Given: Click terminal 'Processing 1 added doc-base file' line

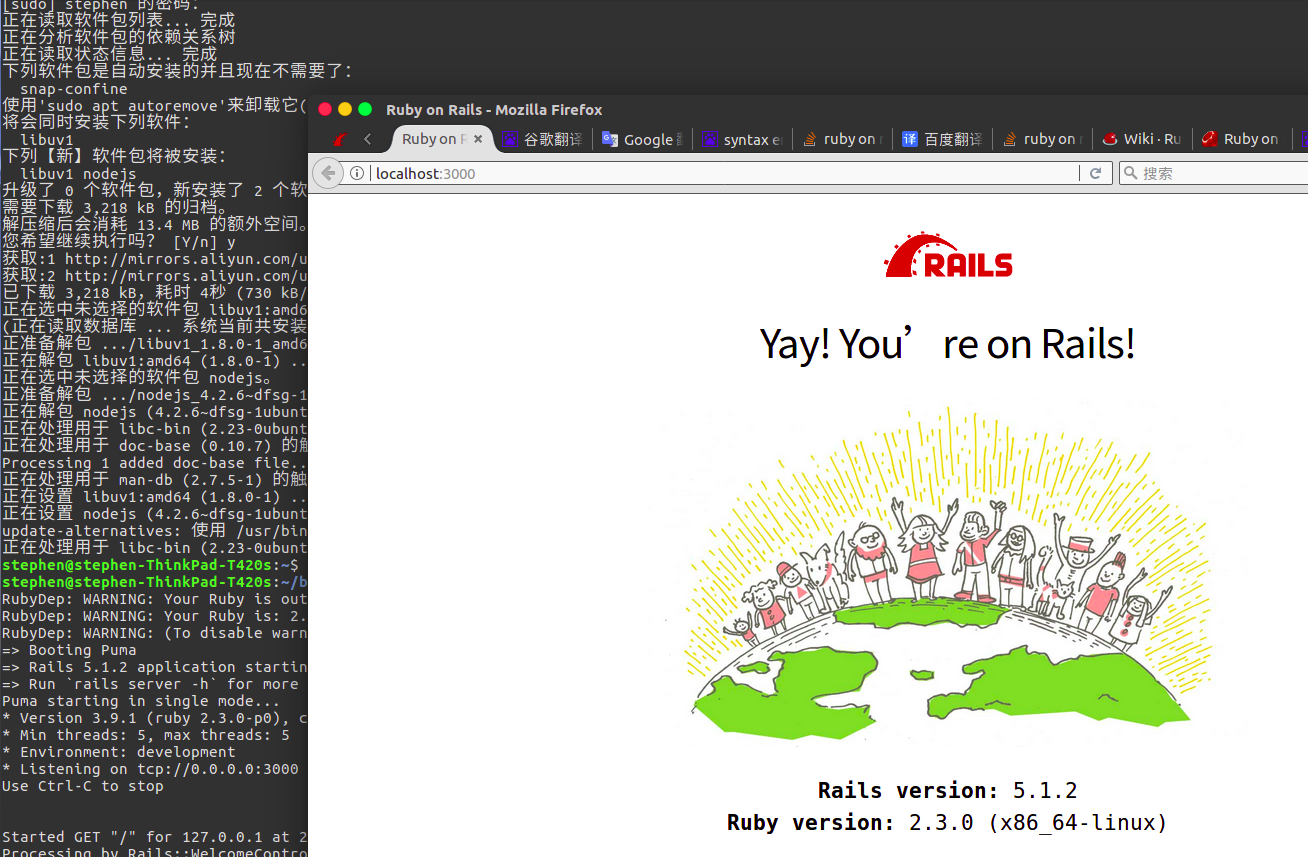Looking at the screenshot, I should click(154, 463).
